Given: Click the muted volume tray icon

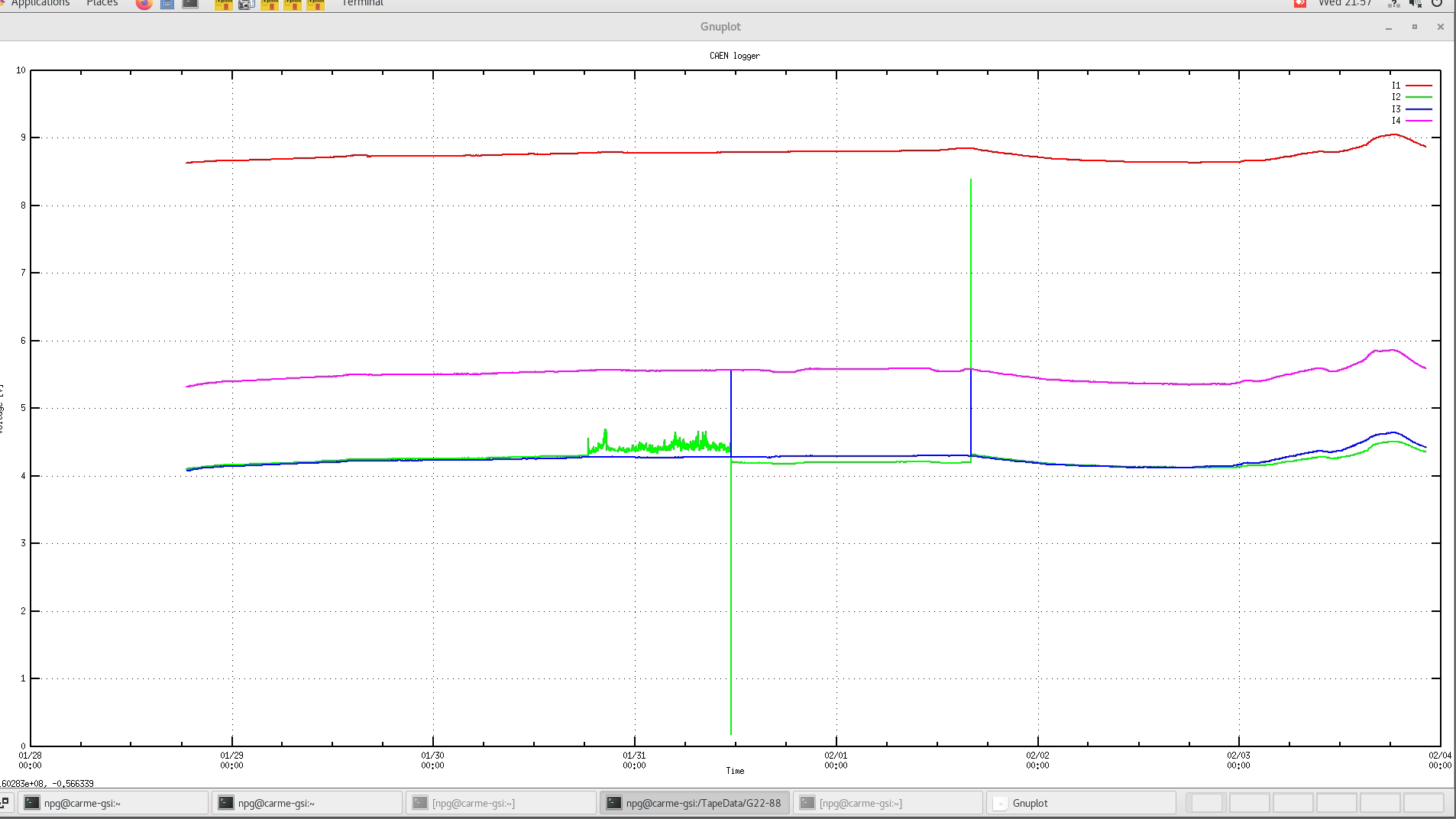Looking at the screenshot, I should (x=1415, y=4).
